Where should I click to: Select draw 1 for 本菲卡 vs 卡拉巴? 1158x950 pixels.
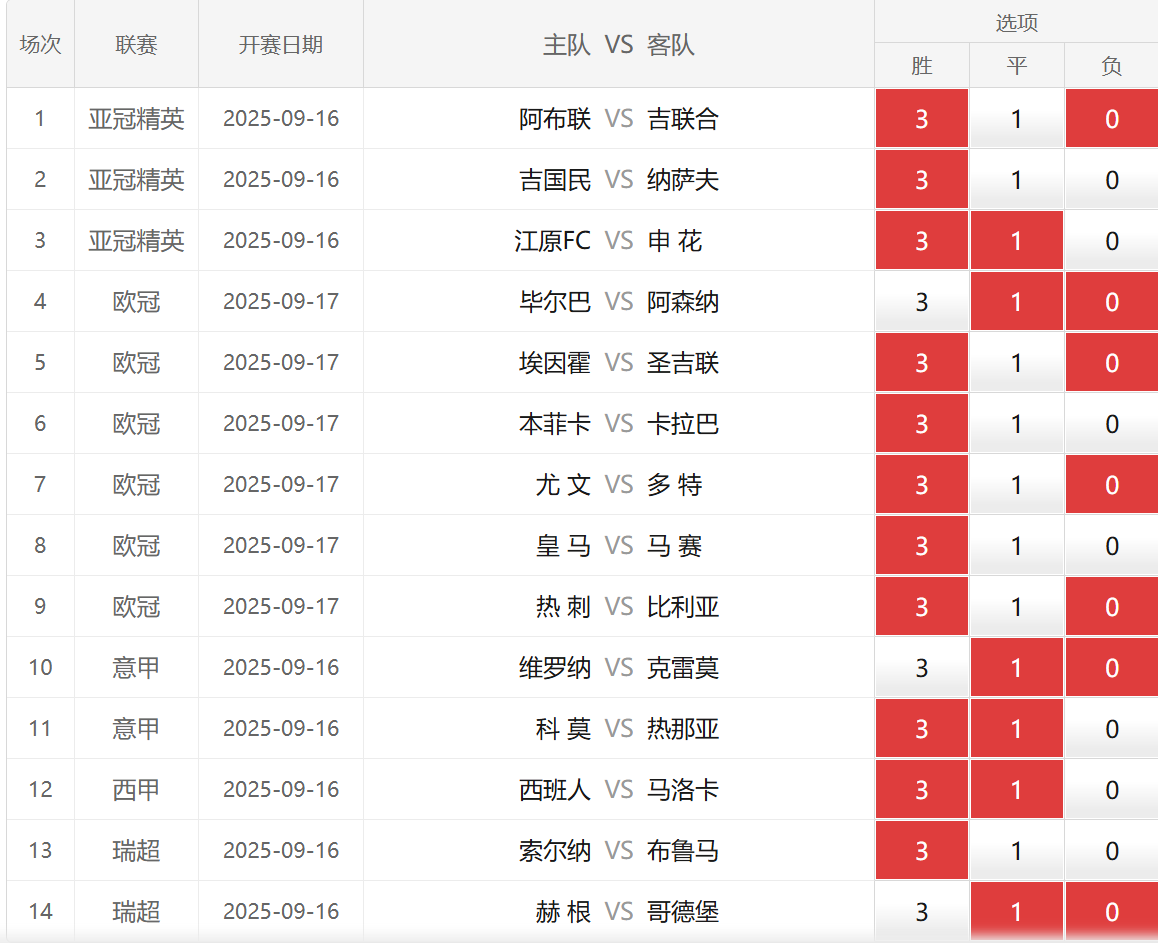tap(1016, 423)
